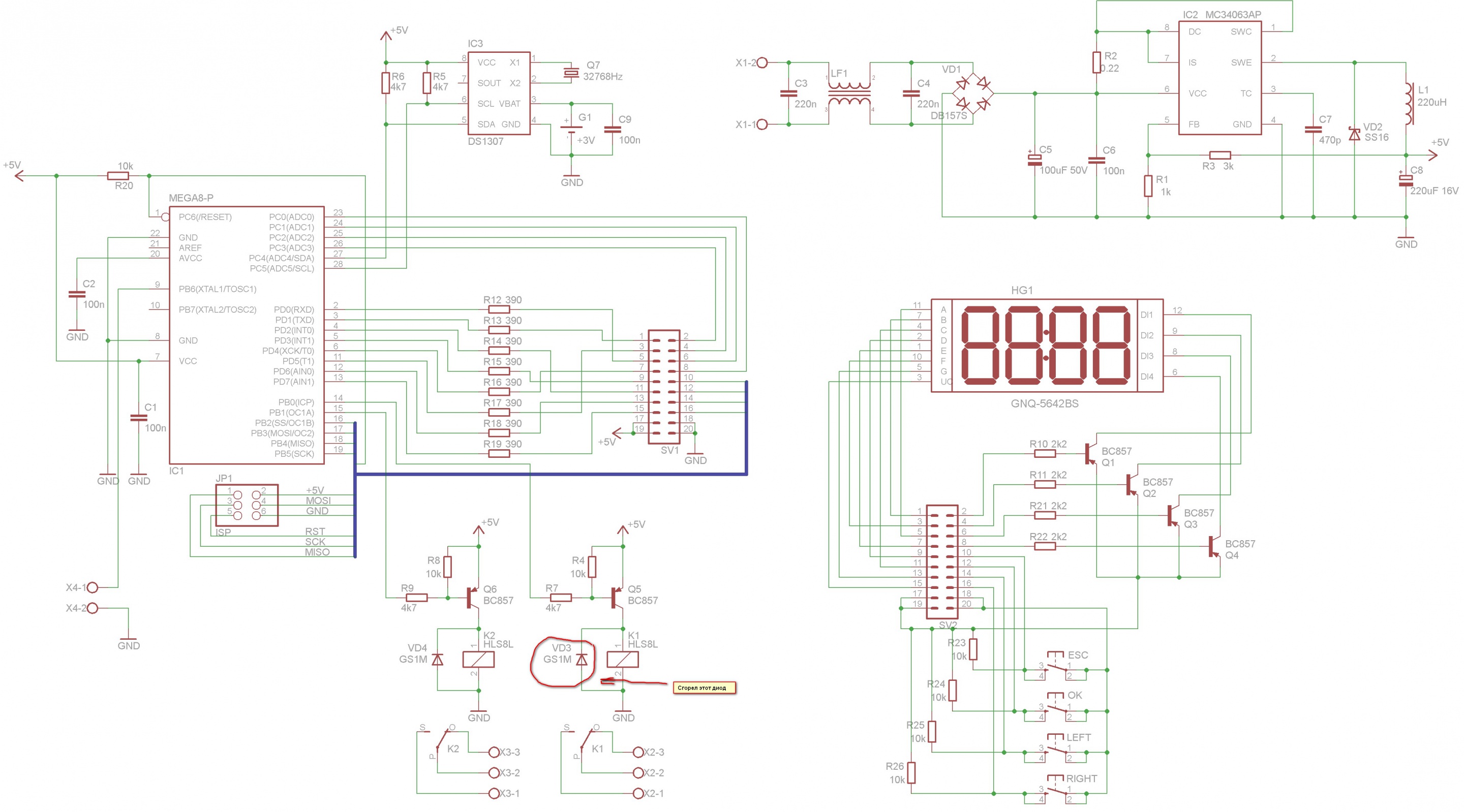The height and width of the screenshot is (812, 1464).
Task: Select the Q7 32768Hz crystal symbol
Action: pyautogui.click(x=570, y=73)
